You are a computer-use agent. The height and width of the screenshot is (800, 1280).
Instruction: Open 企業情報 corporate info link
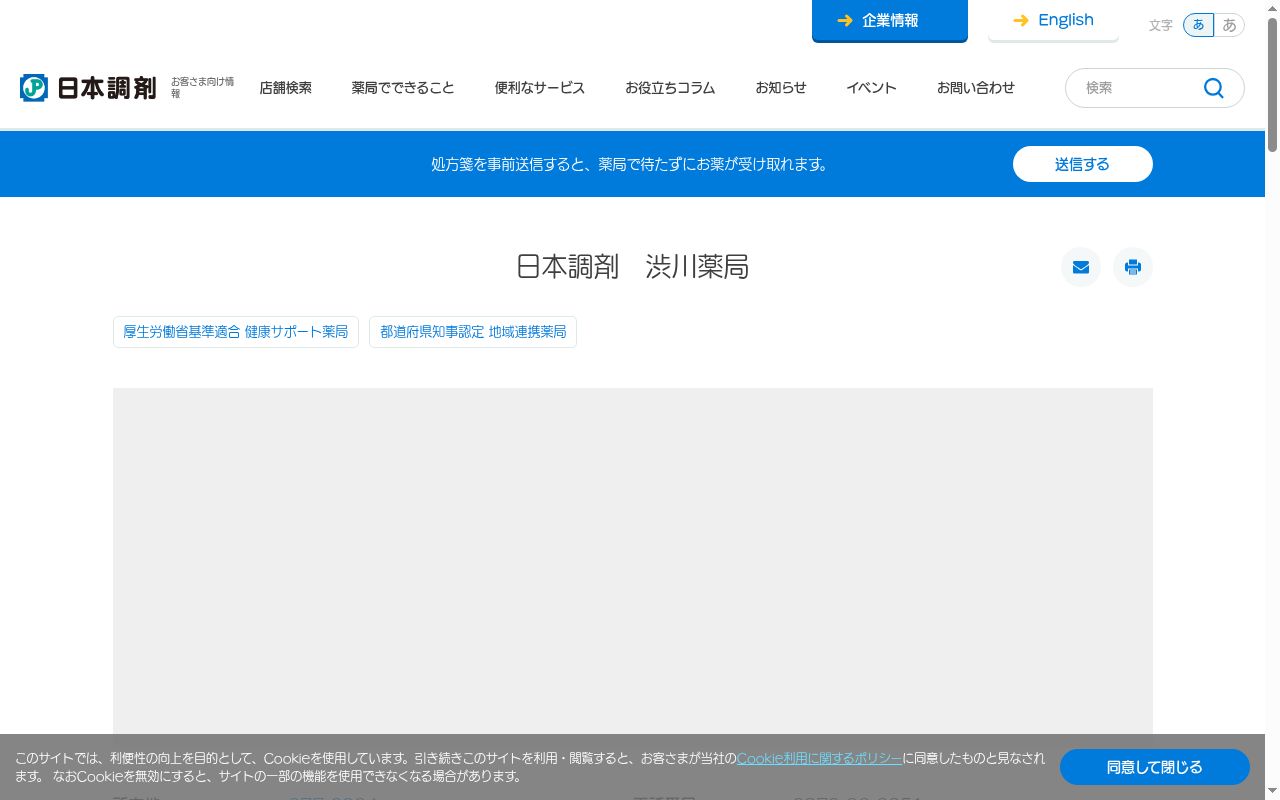890,21
